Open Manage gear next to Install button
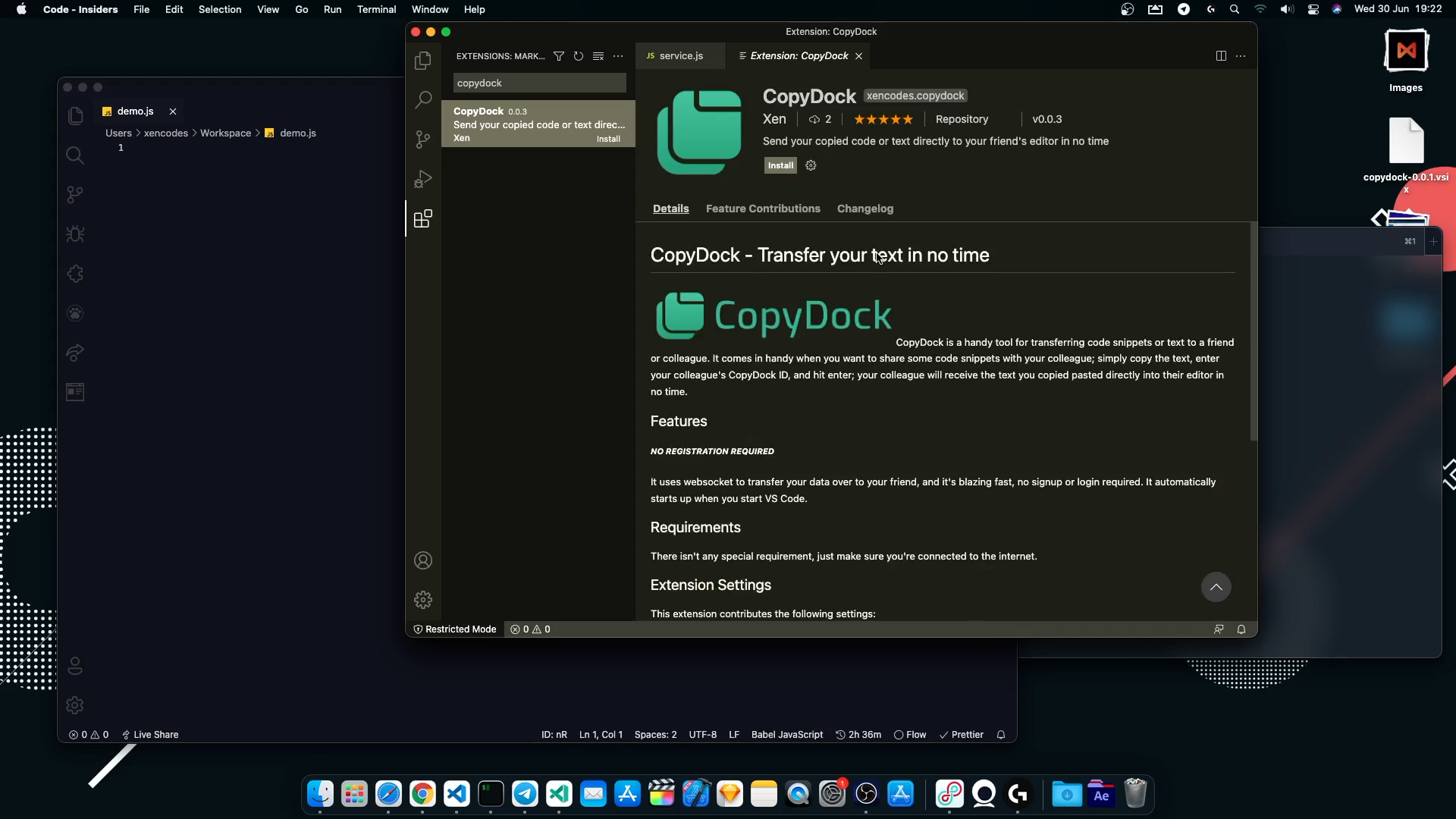 [811, 165]
